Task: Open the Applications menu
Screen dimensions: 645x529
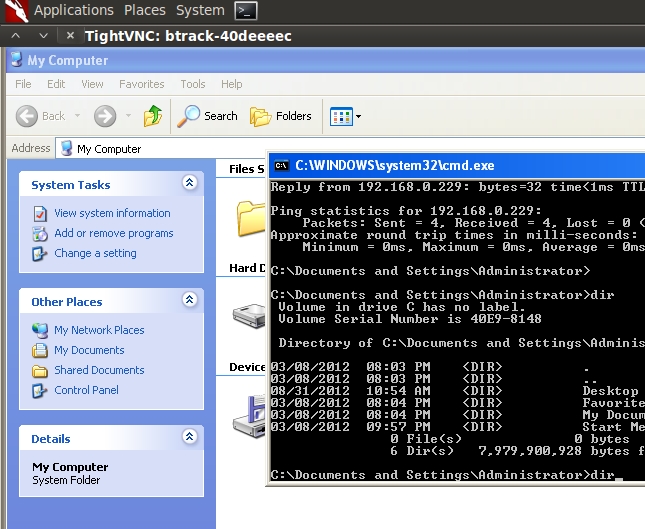Action: click(x=74, y=10)
